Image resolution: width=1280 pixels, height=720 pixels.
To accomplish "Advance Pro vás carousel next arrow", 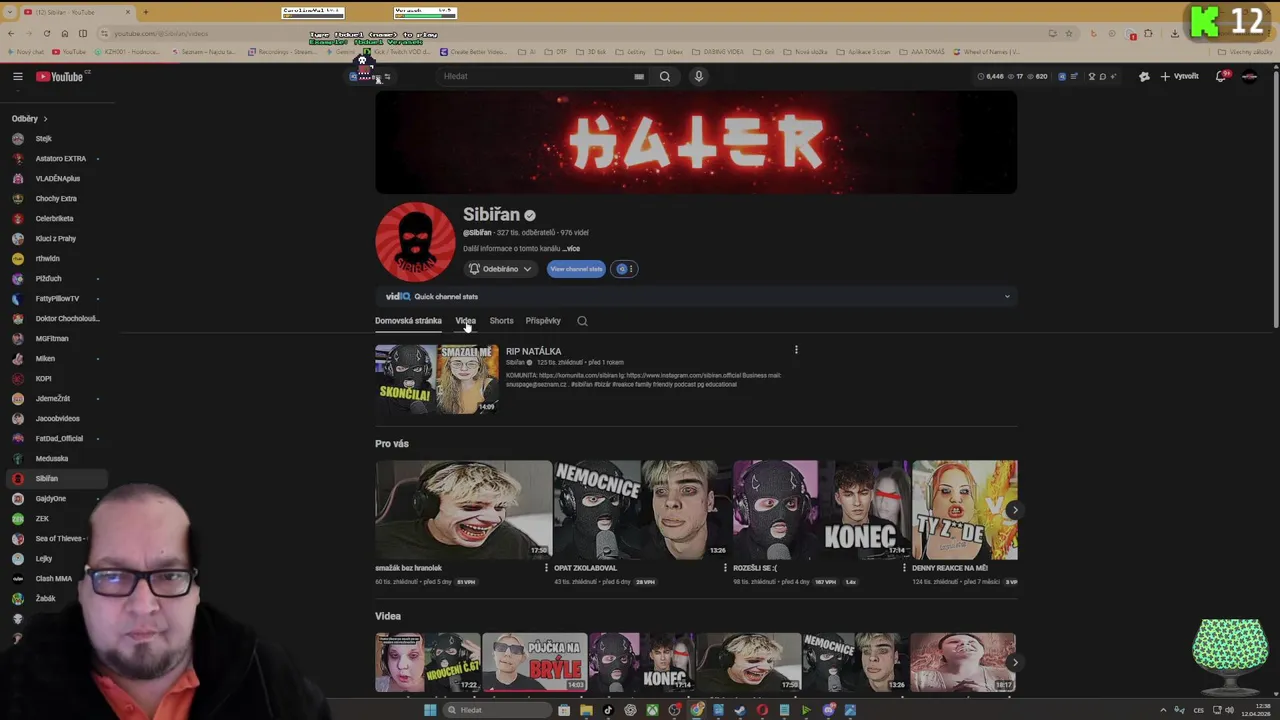I will coord(1014,510).
